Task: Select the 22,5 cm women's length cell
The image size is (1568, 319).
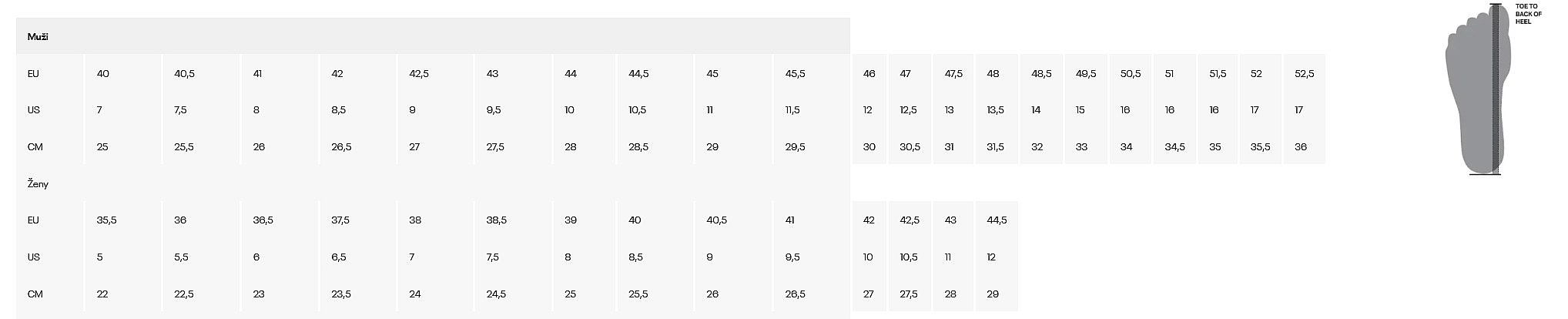Action: (x=184, y=294)
